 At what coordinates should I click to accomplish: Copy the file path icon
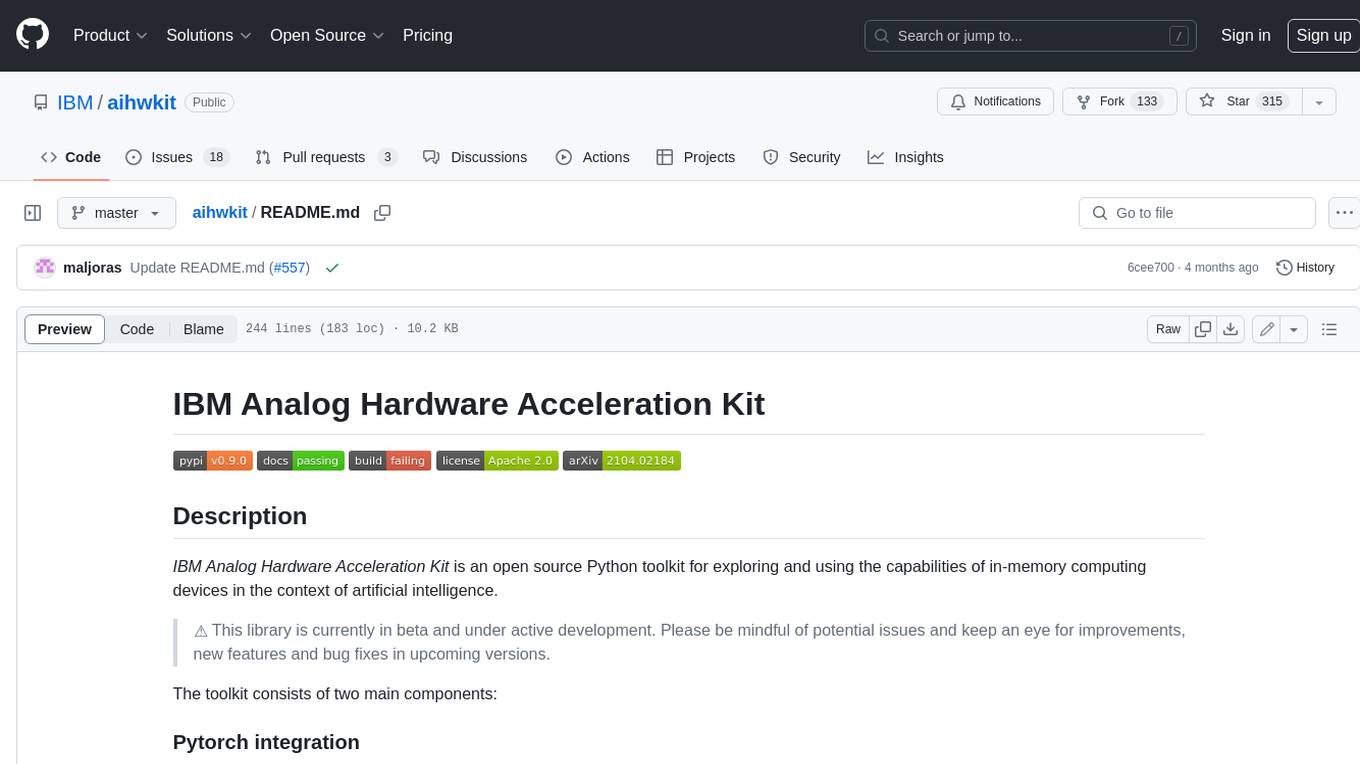point(382,213)
